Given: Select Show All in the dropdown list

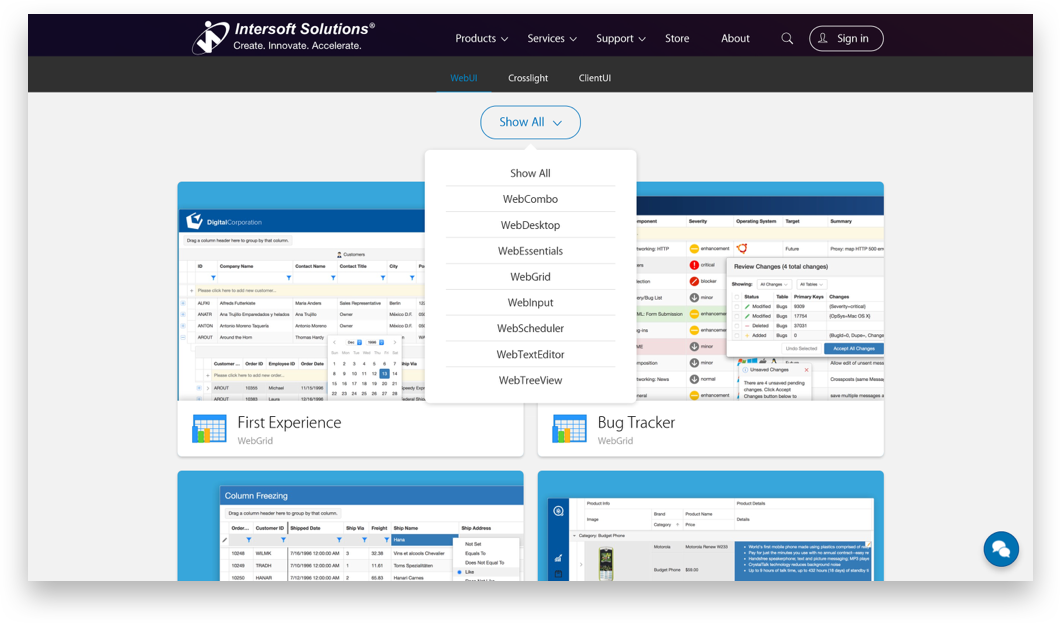Looking at the screenshot, I should pyautogui.click(x=530, y=173).
